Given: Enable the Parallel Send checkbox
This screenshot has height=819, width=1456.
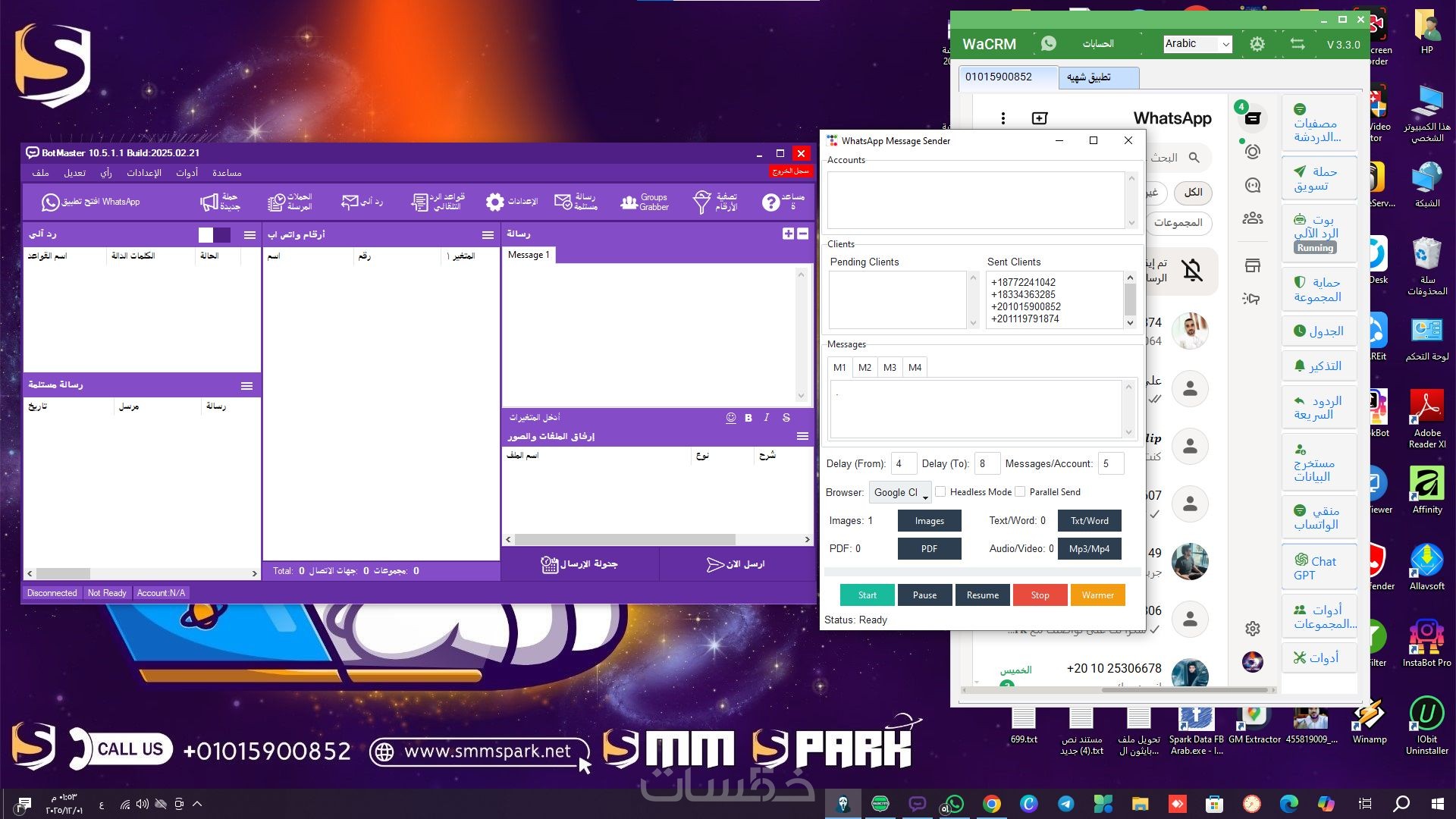Looking at the screenshot, I should (x=1020, y=492).
